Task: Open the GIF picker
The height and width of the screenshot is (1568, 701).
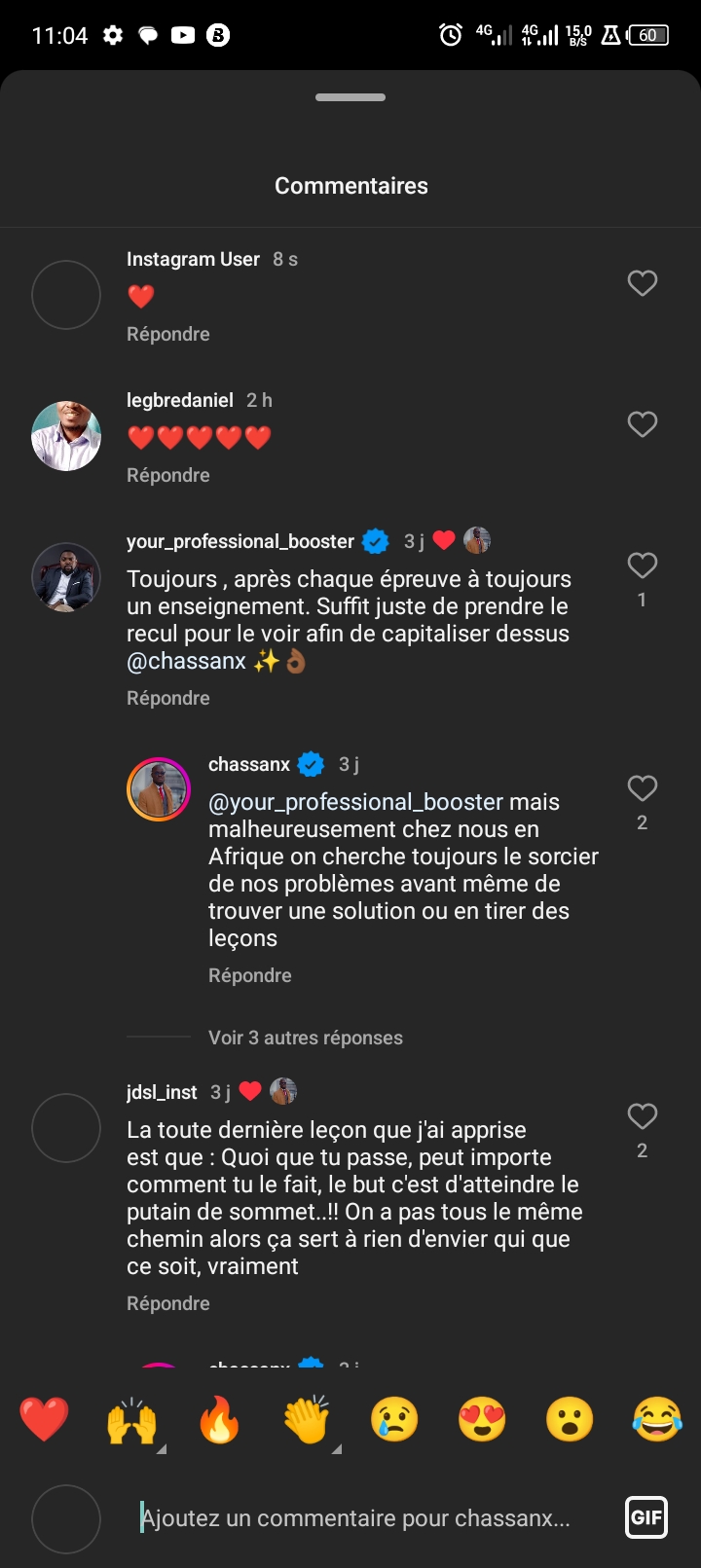Action: pyautogui.click(x=646, y=1517)
